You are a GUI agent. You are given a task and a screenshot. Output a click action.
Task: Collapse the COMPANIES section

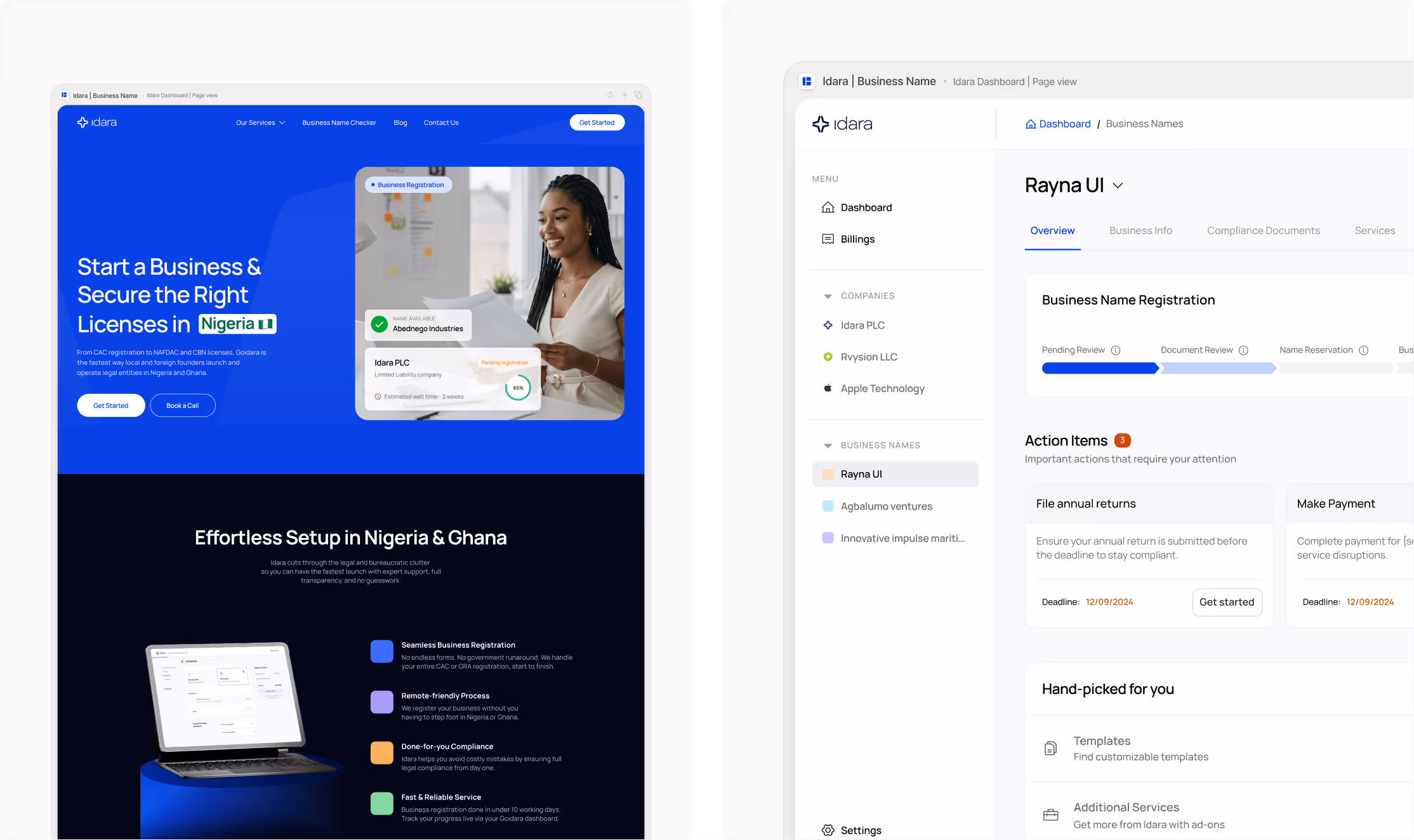coord(828,296)
